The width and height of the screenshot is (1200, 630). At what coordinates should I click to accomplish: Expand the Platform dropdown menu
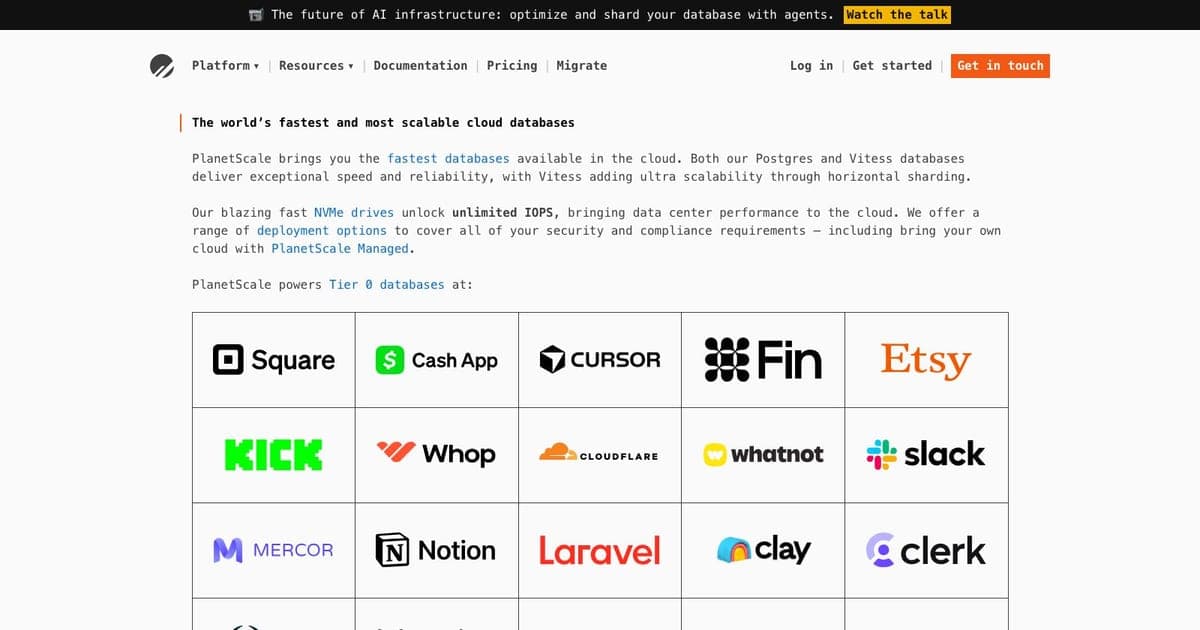pos(225,66)
